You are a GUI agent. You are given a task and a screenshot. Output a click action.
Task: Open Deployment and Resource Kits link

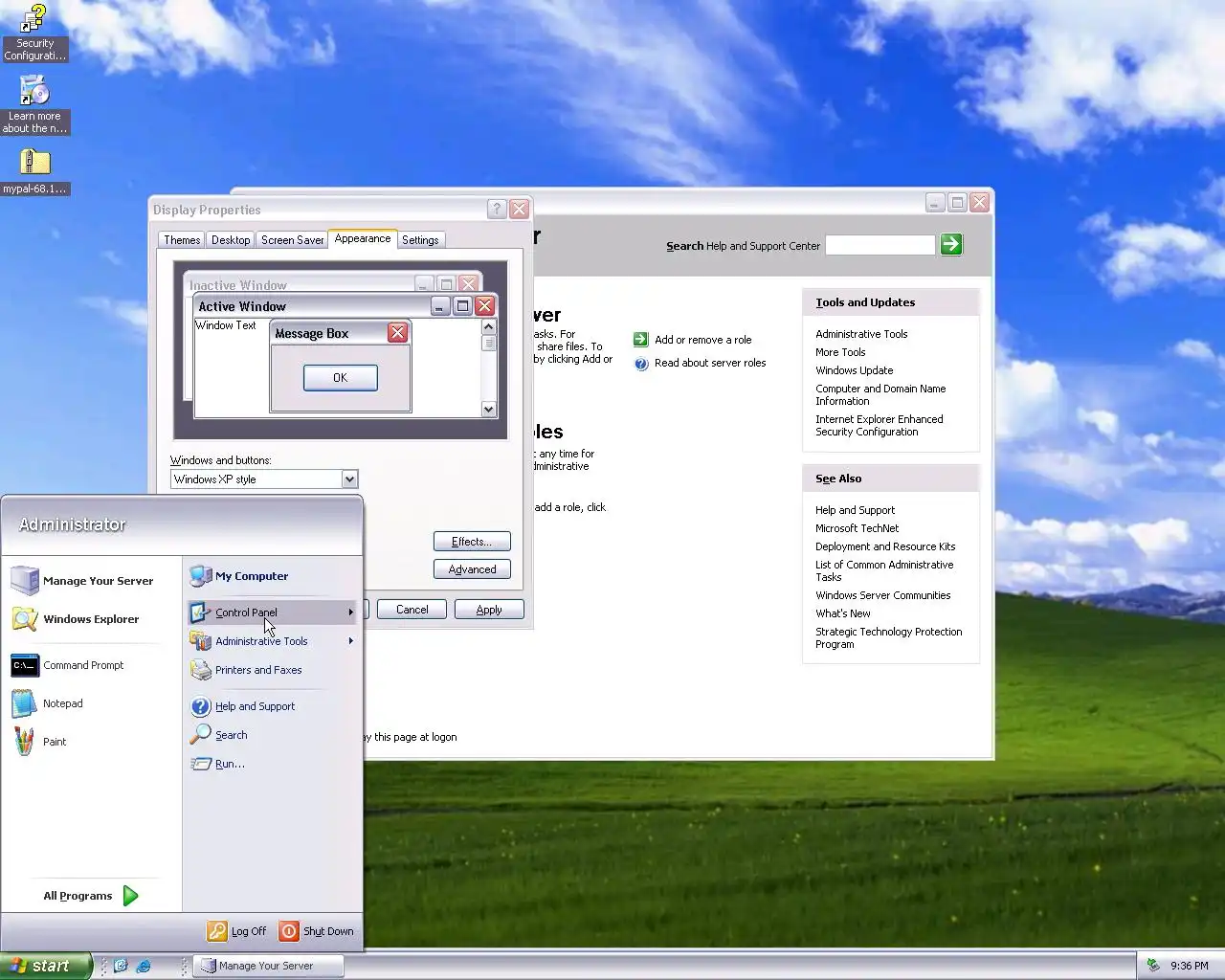(x=885, y=546)
